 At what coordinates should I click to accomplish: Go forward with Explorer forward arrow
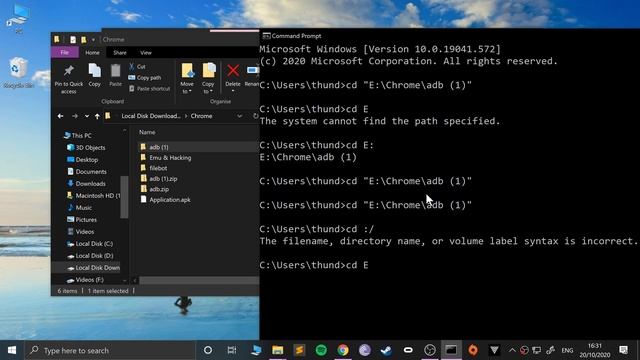coord(75,116)
